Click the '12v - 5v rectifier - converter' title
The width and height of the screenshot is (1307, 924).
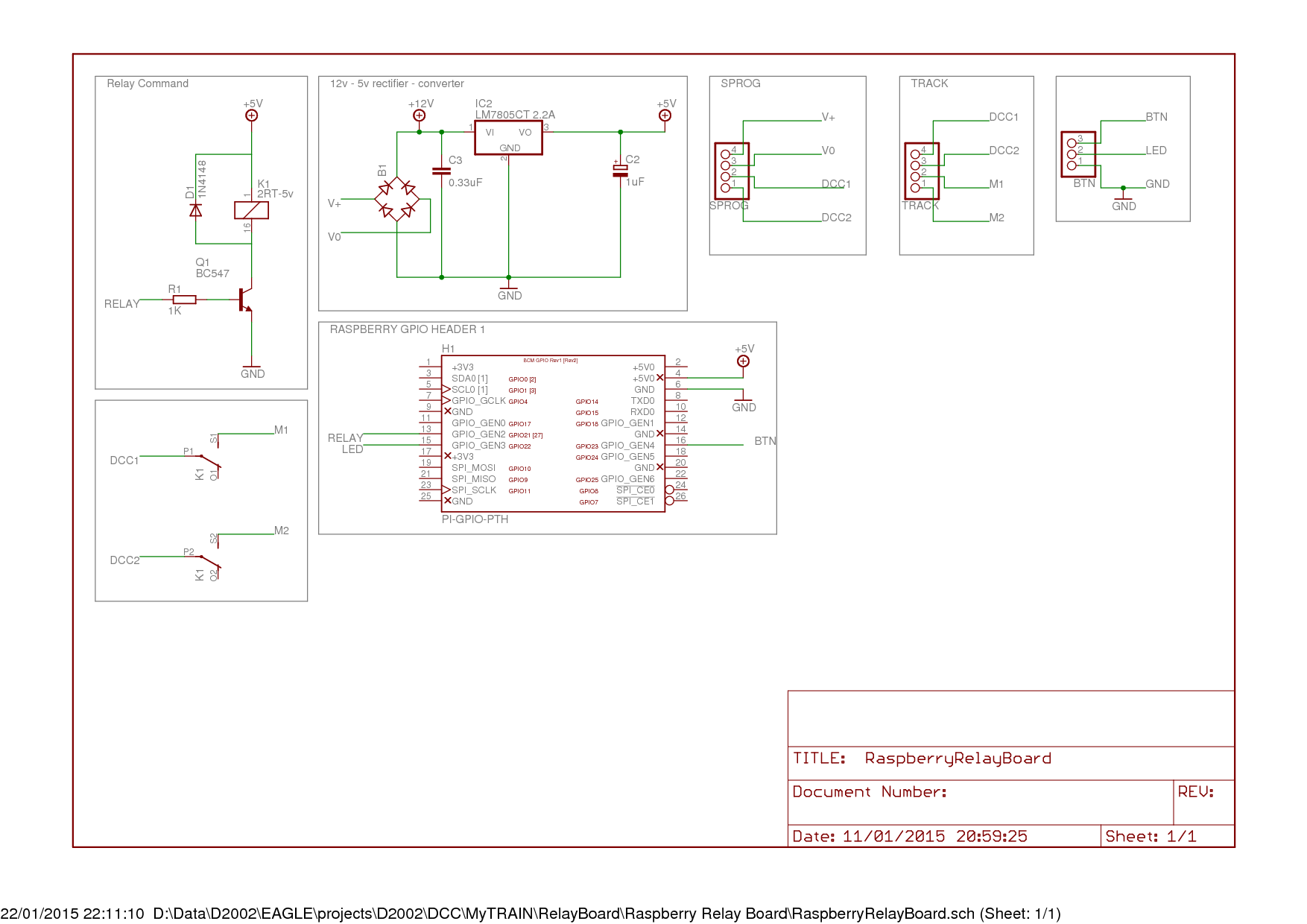(396, 83)
